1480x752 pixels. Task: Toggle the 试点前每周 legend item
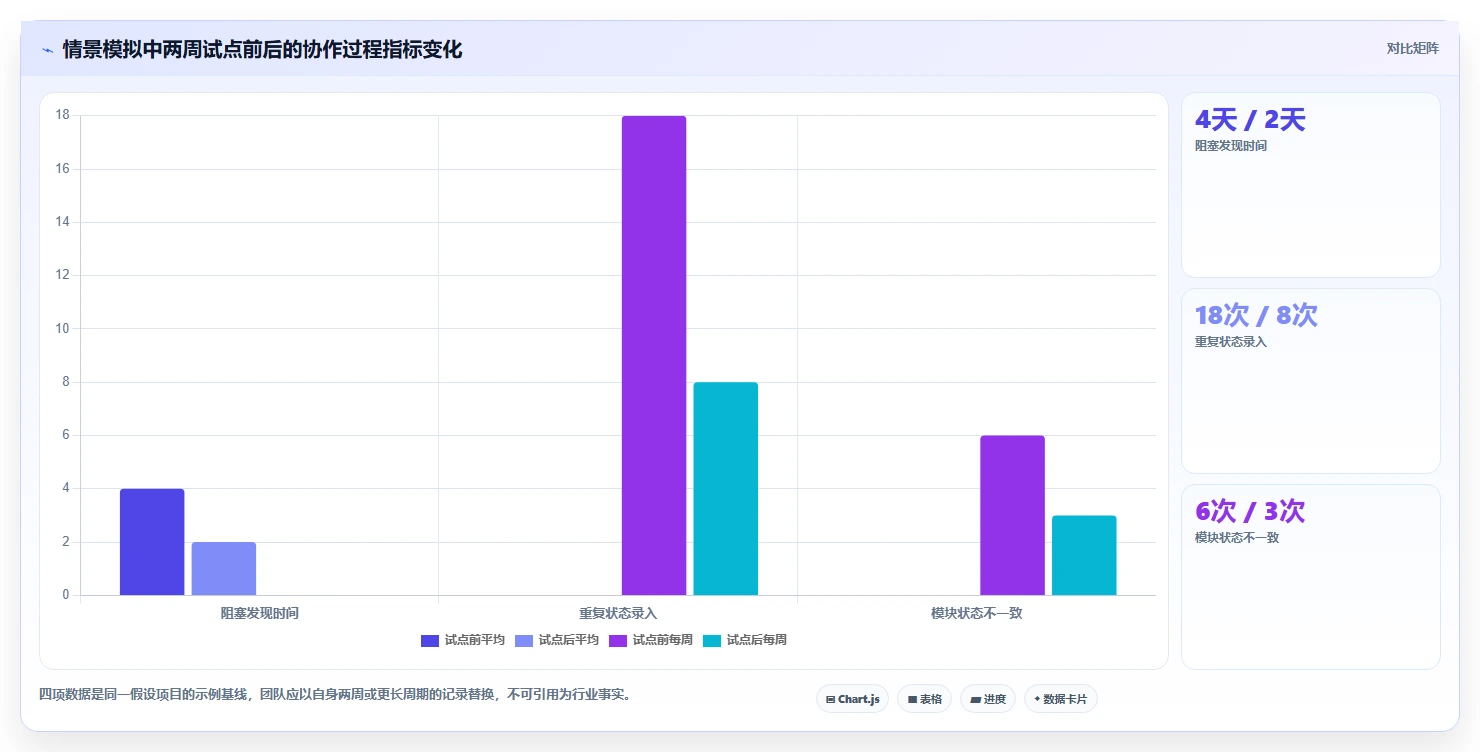pyautogui.click(x=651, y=640)
